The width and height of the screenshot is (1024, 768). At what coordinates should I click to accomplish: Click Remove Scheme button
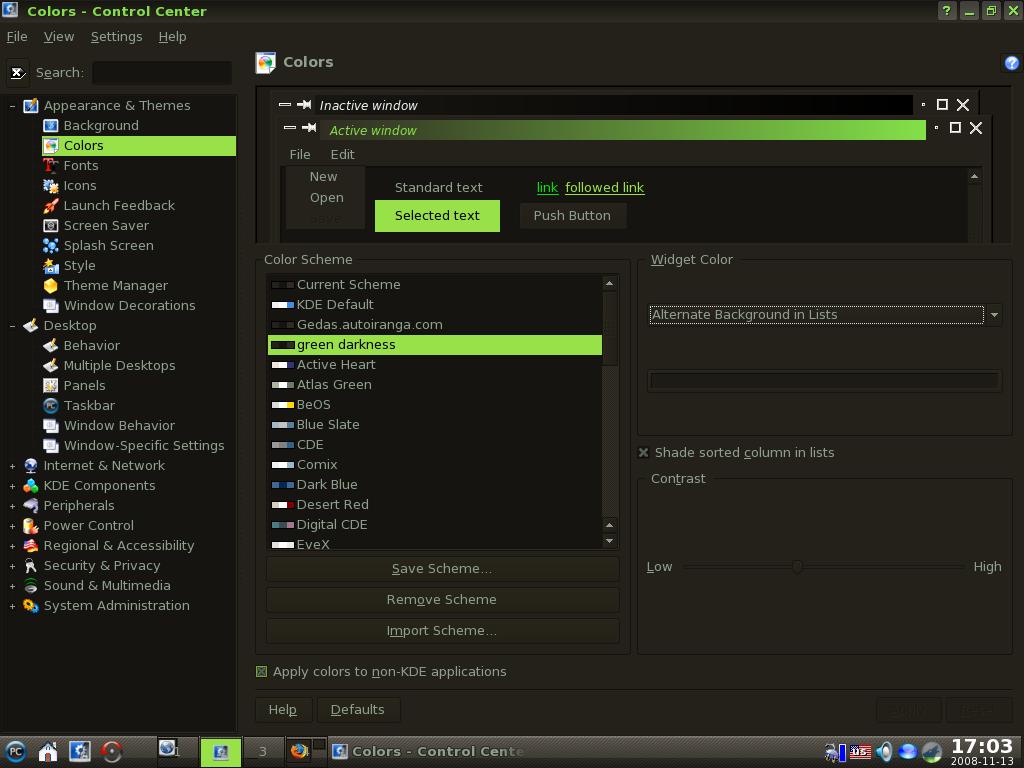tap(442, 600)
